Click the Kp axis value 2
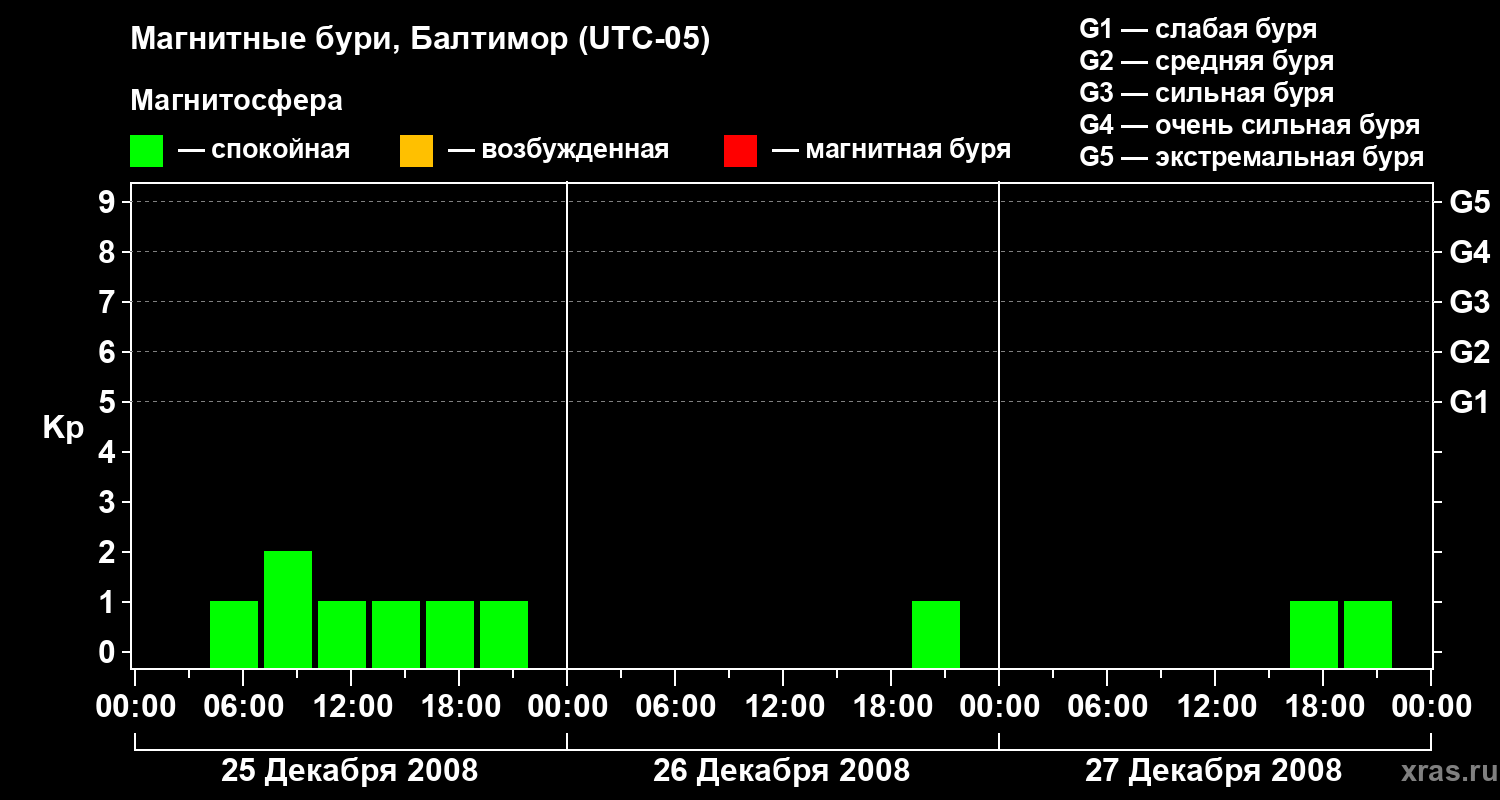Viewport: 1500px width, 800px height. pyautogui.click(x=109, y=553)
